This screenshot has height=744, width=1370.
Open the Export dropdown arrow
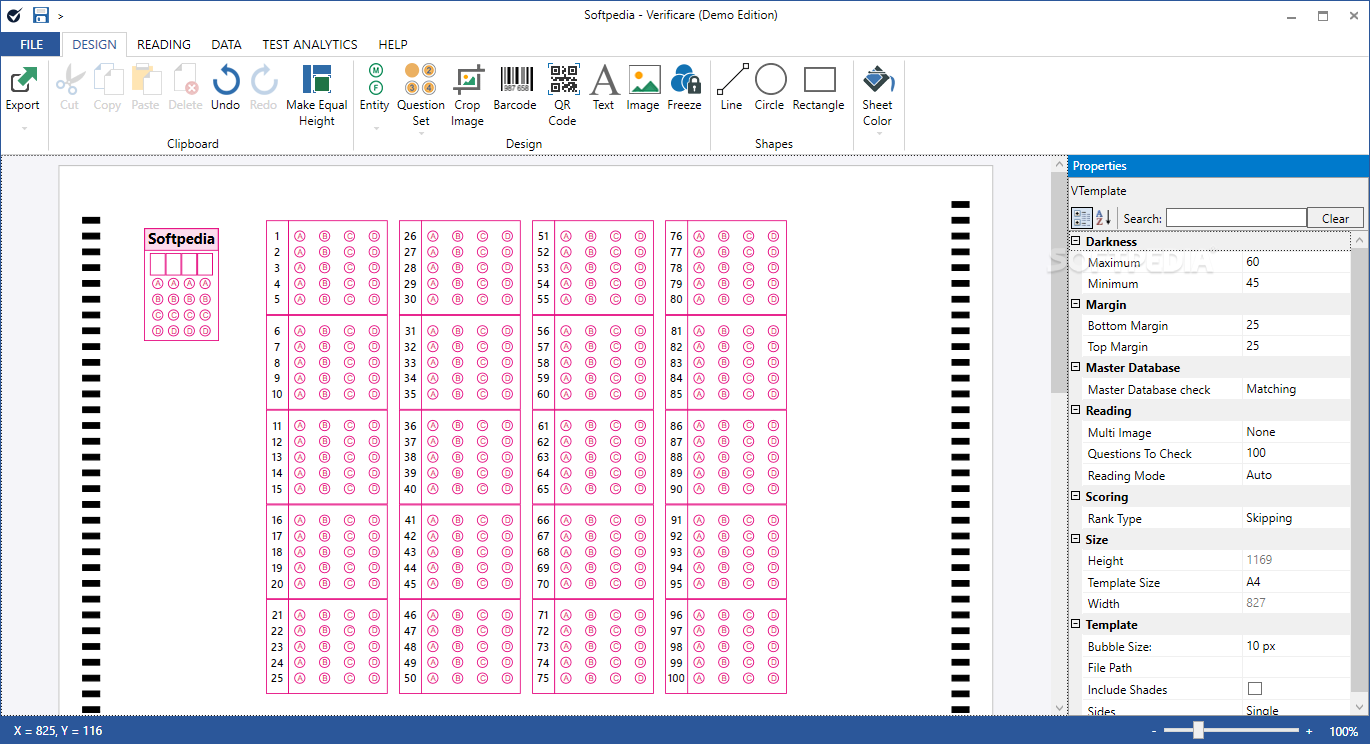(23, 129)
